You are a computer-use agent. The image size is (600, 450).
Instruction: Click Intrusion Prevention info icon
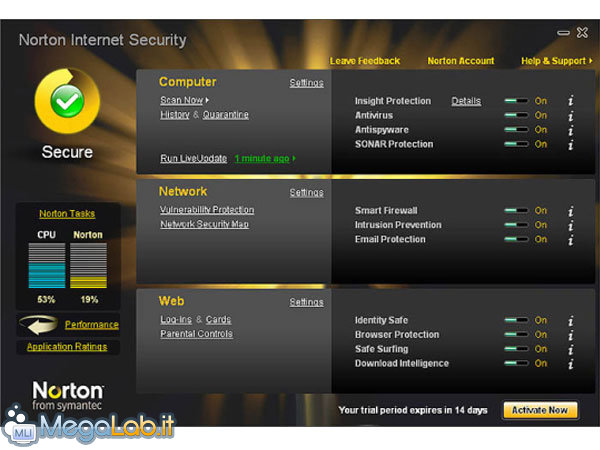(571, 225)
